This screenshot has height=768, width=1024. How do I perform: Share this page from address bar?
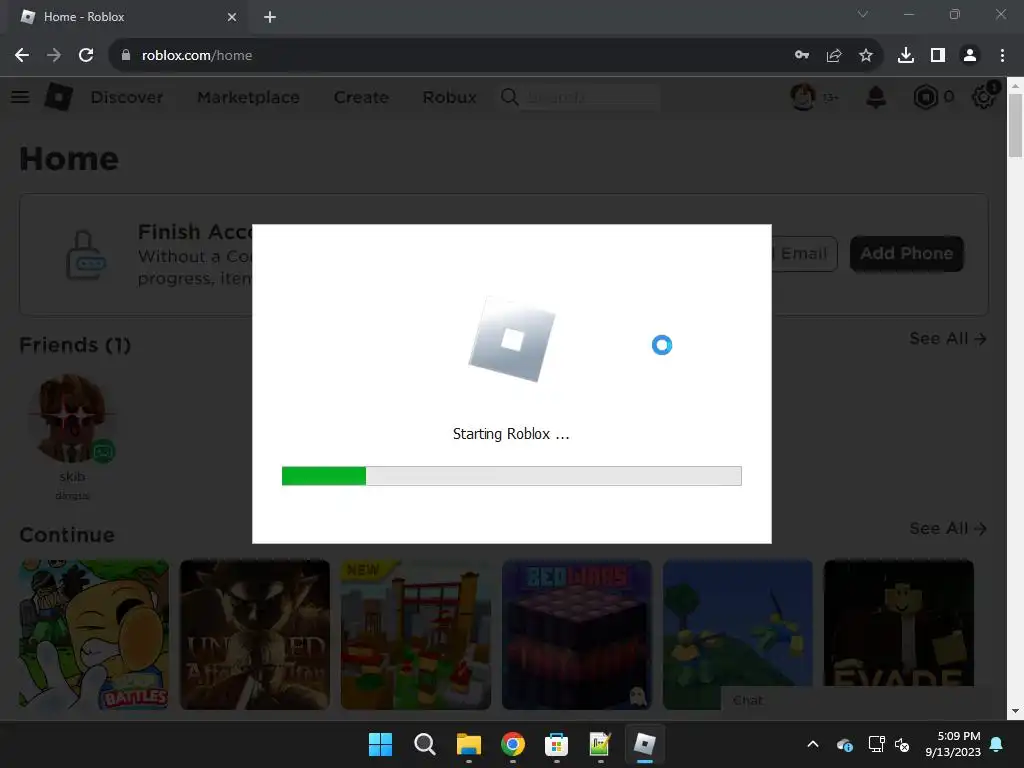coord(834,56)
